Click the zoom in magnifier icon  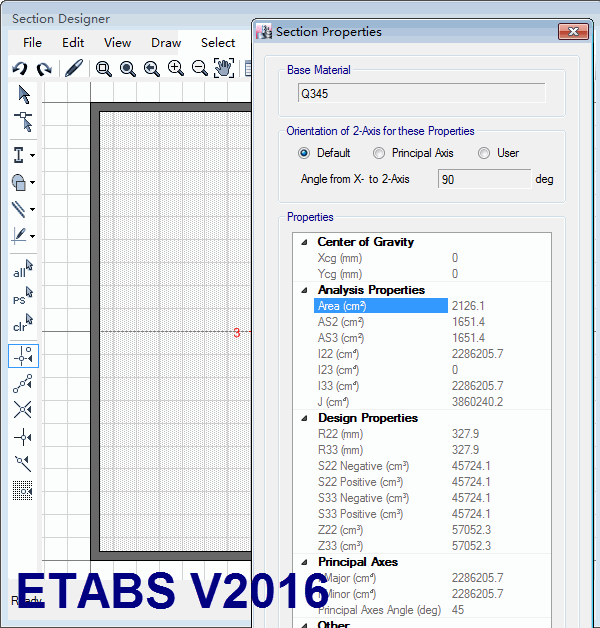[x=175, y=68]
